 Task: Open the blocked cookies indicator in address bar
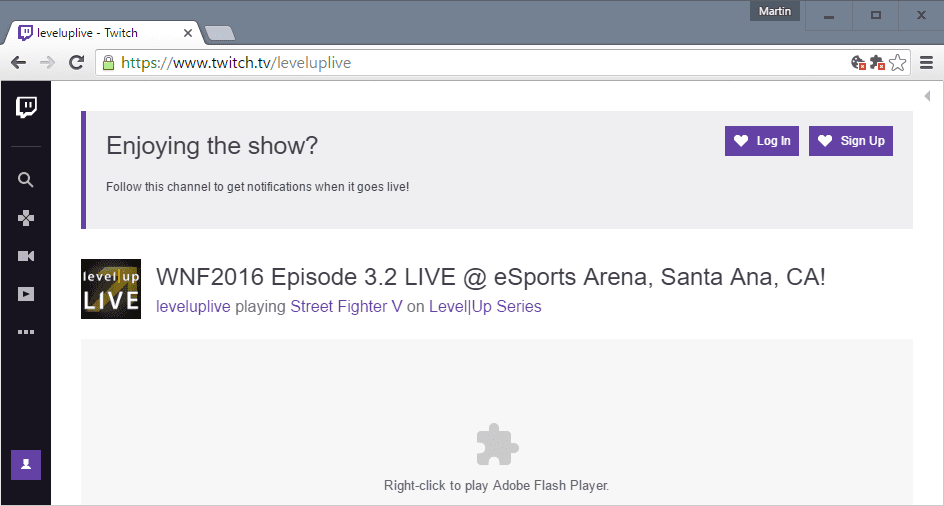coord(859,63)
